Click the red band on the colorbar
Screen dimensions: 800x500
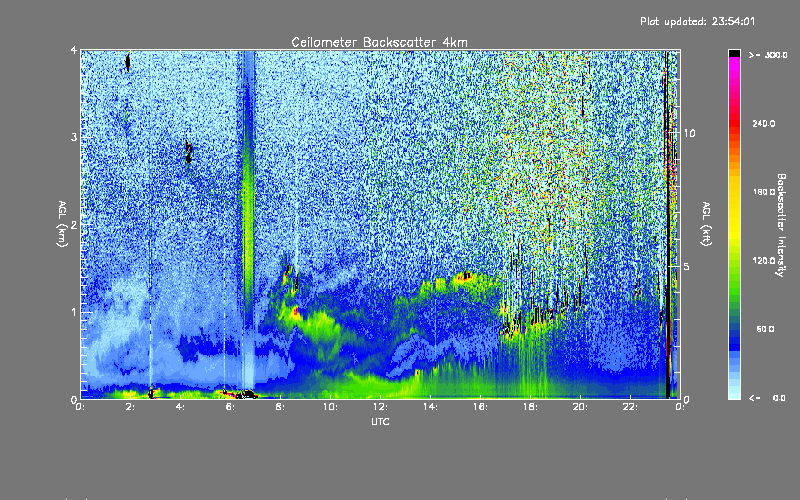(x=734, y=122)
